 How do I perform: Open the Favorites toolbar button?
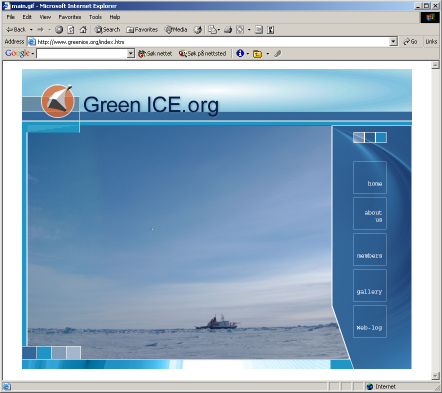(x=142, y=30)
